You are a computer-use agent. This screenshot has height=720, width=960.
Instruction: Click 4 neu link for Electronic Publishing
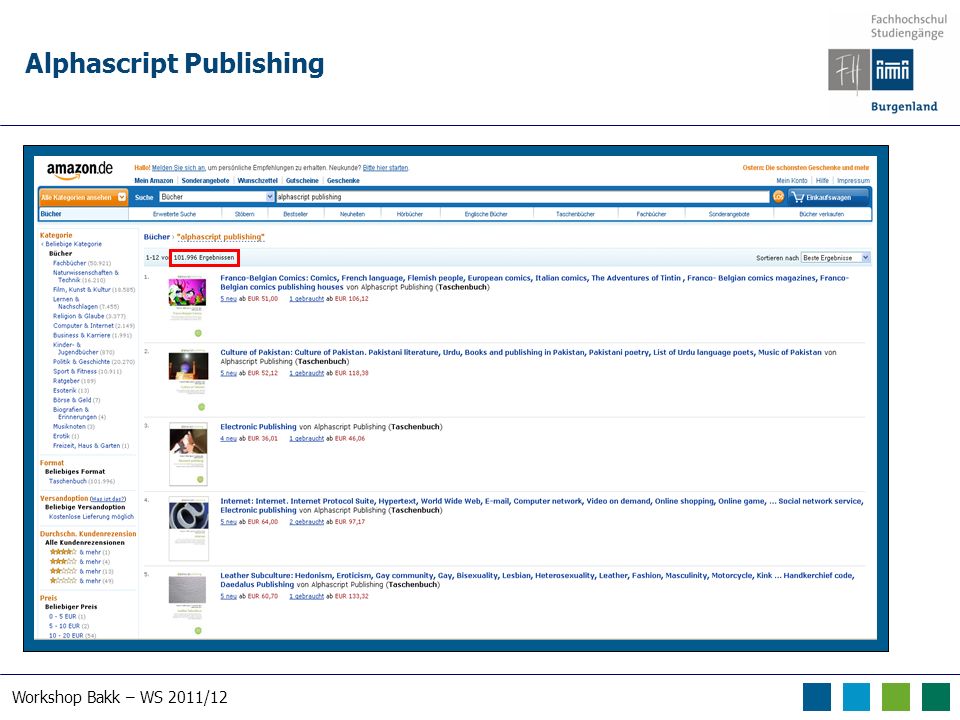click(228, 438)
